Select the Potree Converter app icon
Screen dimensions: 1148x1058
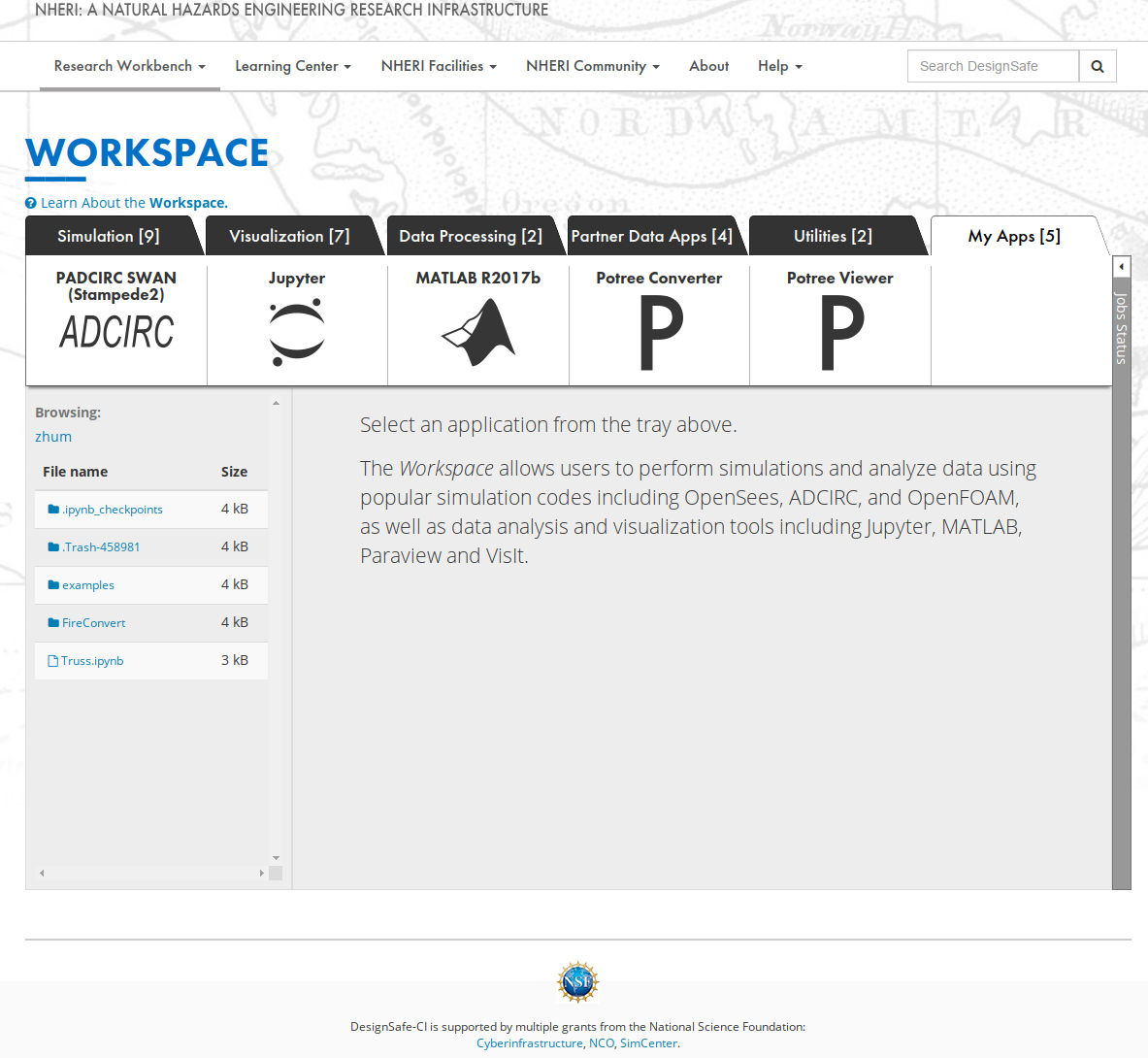click(661, 333)
